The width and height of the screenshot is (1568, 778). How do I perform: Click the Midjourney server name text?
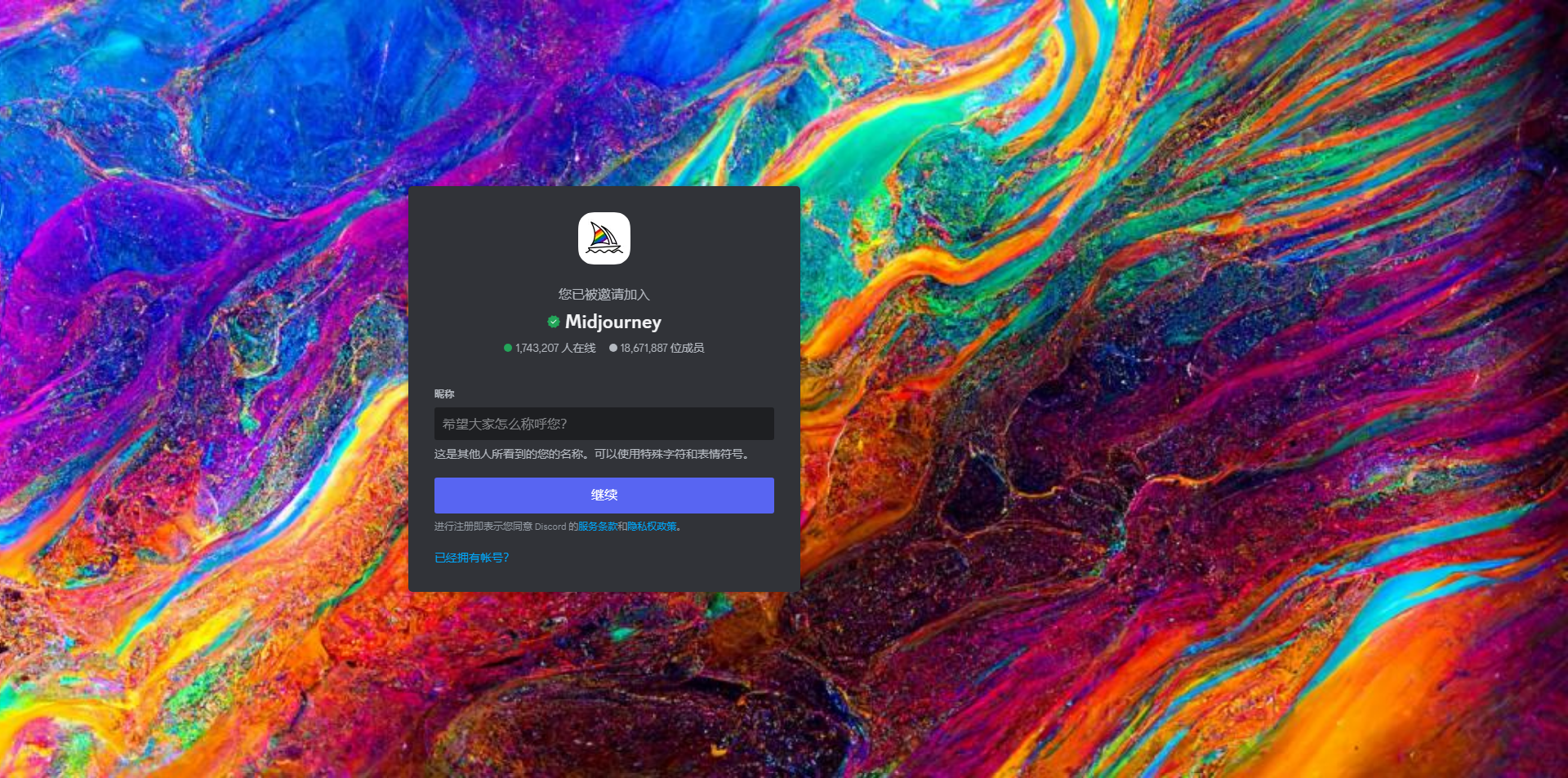pos(613,322)
